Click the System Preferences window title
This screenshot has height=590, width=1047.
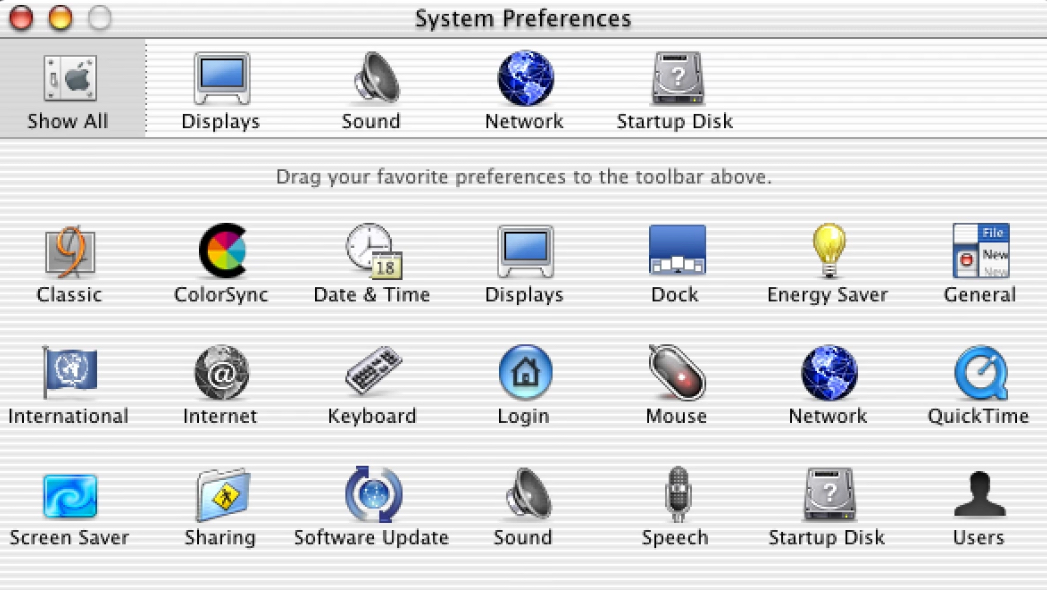click(523, 19)
